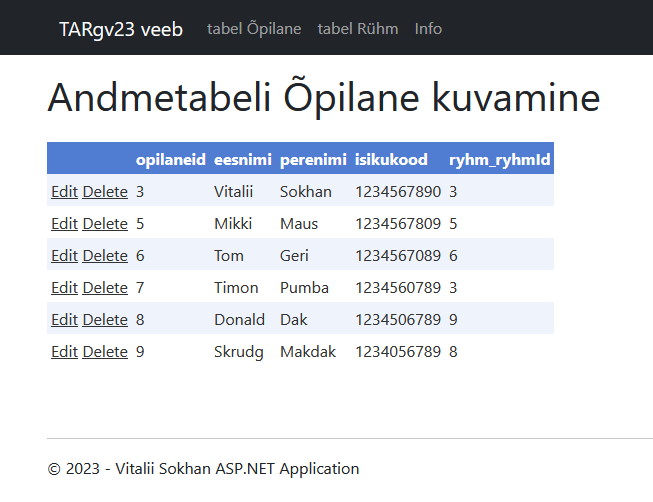Delete the Skrudg Makdak record

[x=105, y=352]
